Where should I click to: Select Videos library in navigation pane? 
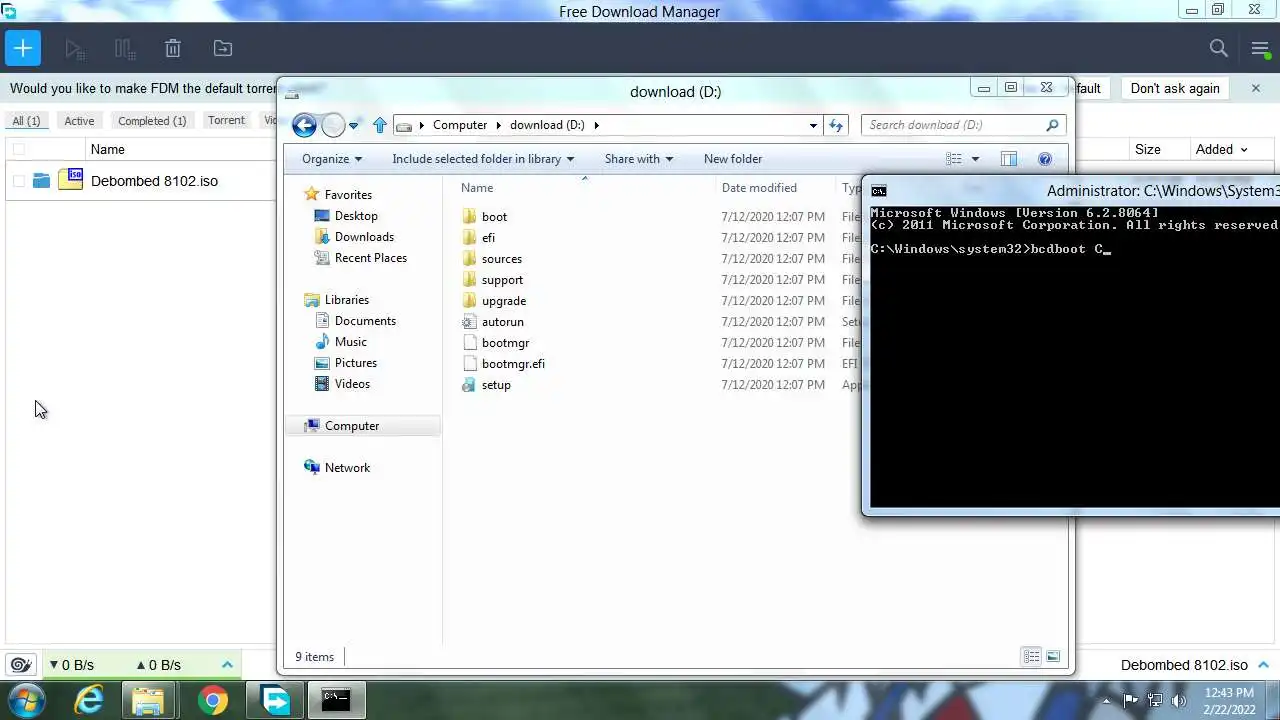click(x=352, y=384)
